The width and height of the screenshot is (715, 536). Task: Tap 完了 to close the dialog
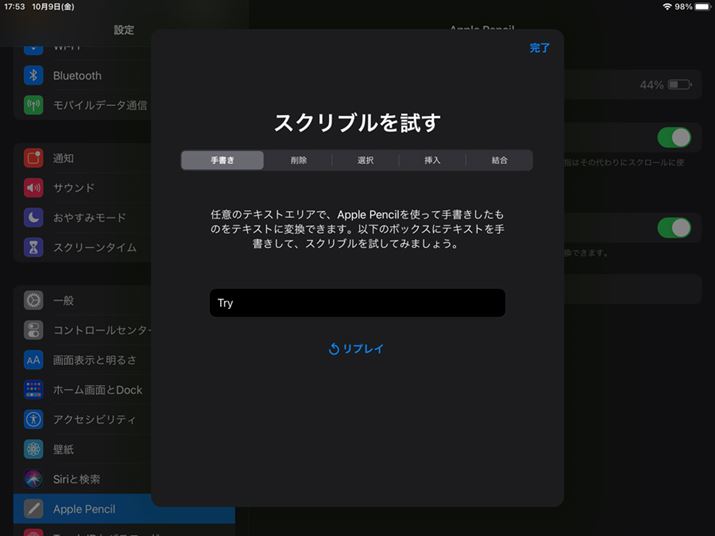pos(539,48)
